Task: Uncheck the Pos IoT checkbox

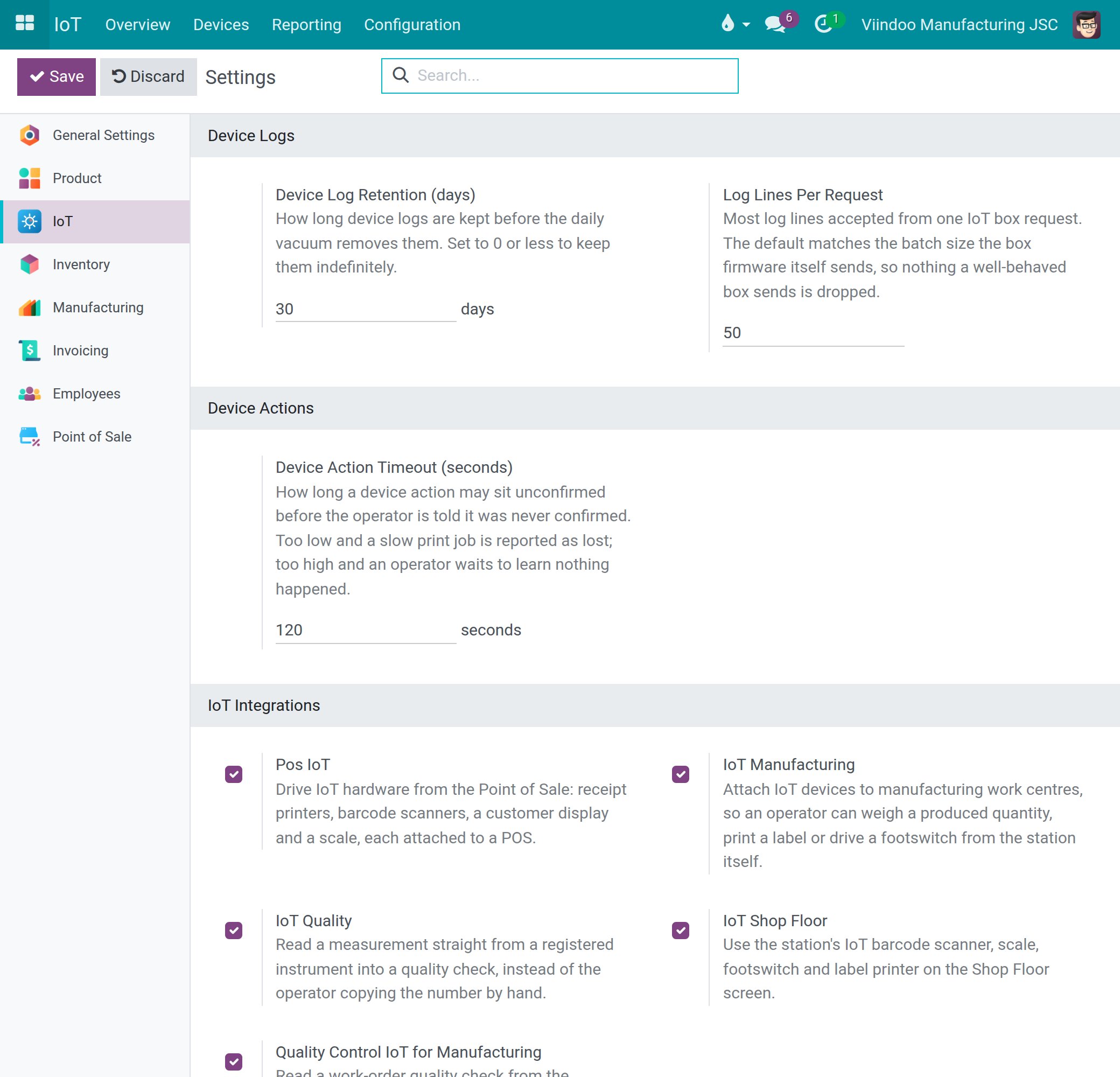Action: [234, 774]
